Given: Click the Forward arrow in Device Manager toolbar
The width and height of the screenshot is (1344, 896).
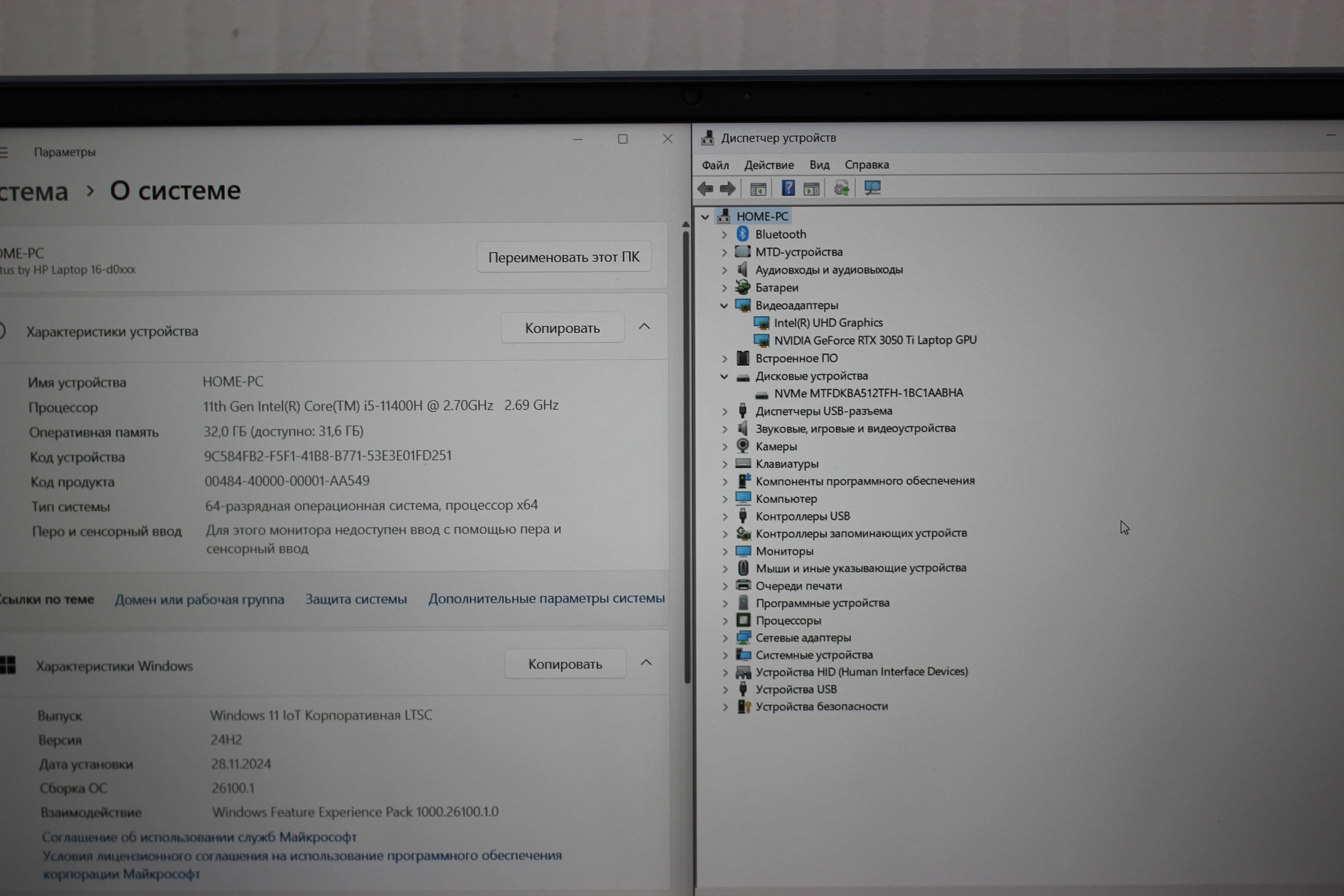Looking at the screenshot, I should [x=728, y=188].
